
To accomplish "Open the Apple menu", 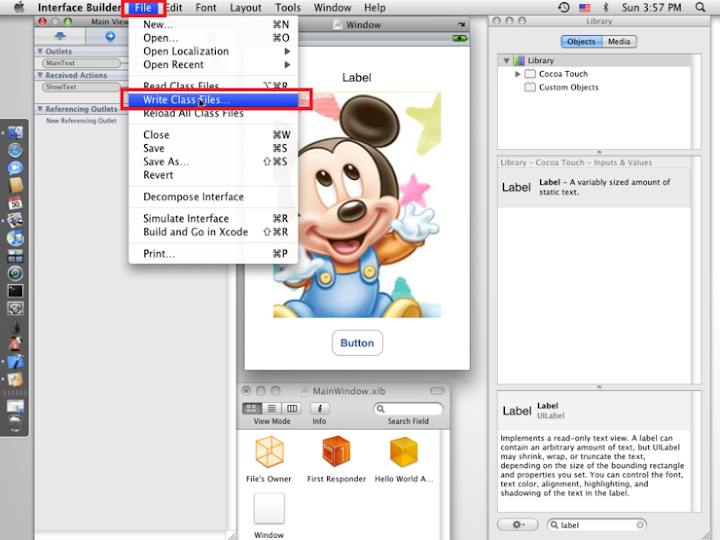I will click(x=19, y=7).
